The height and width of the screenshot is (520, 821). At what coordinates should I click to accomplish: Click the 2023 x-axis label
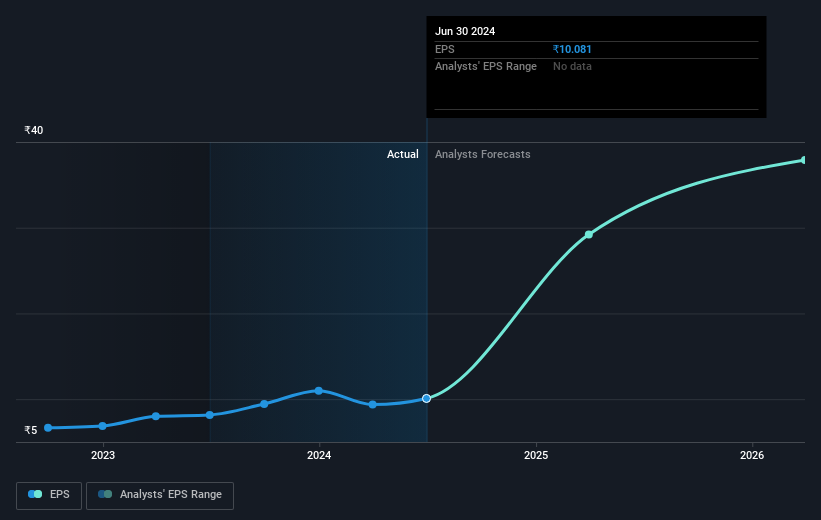pos(103,455)
